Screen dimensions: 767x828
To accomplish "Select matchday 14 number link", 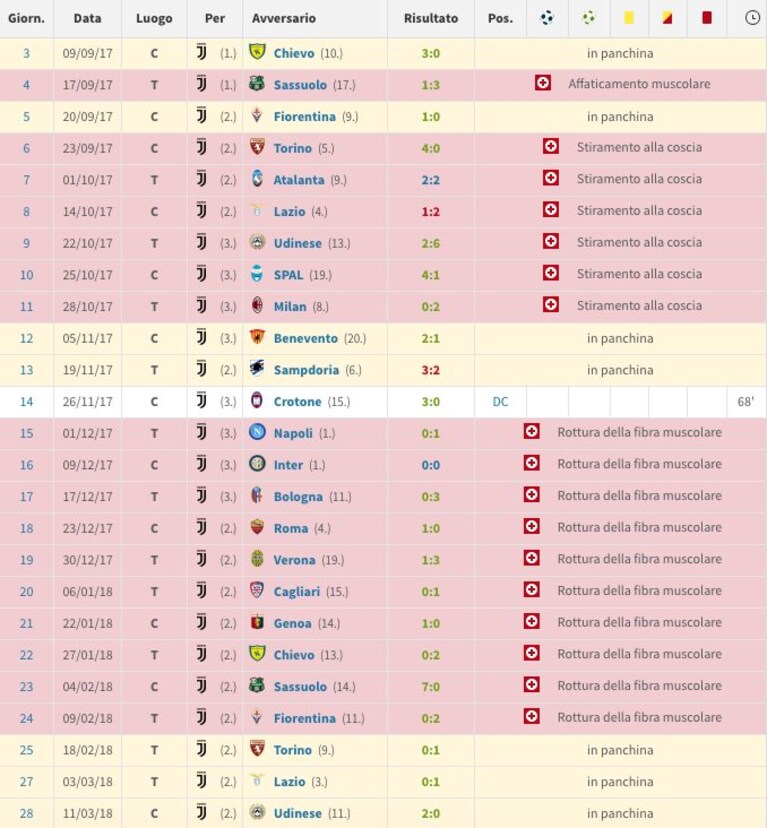I will [26, 402].
